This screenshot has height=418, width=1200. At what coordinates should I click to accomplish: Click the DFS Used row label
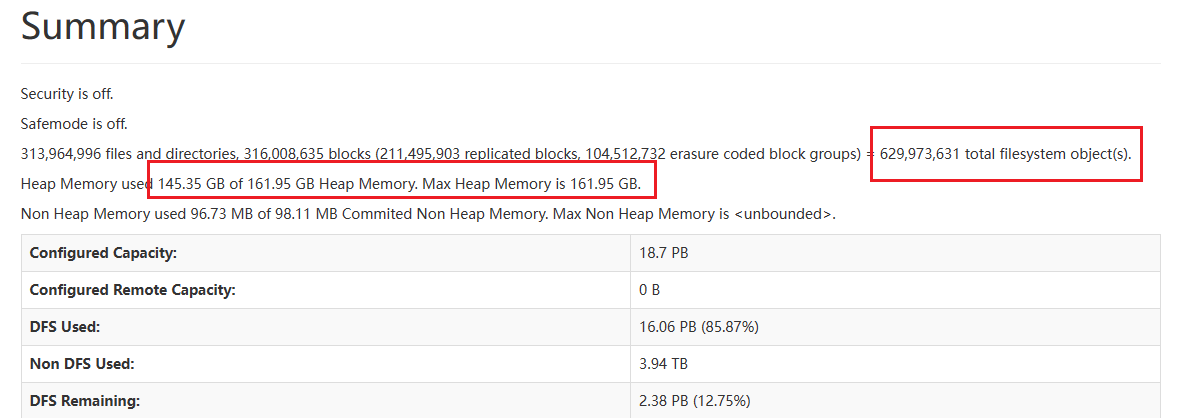click(65, 327)
